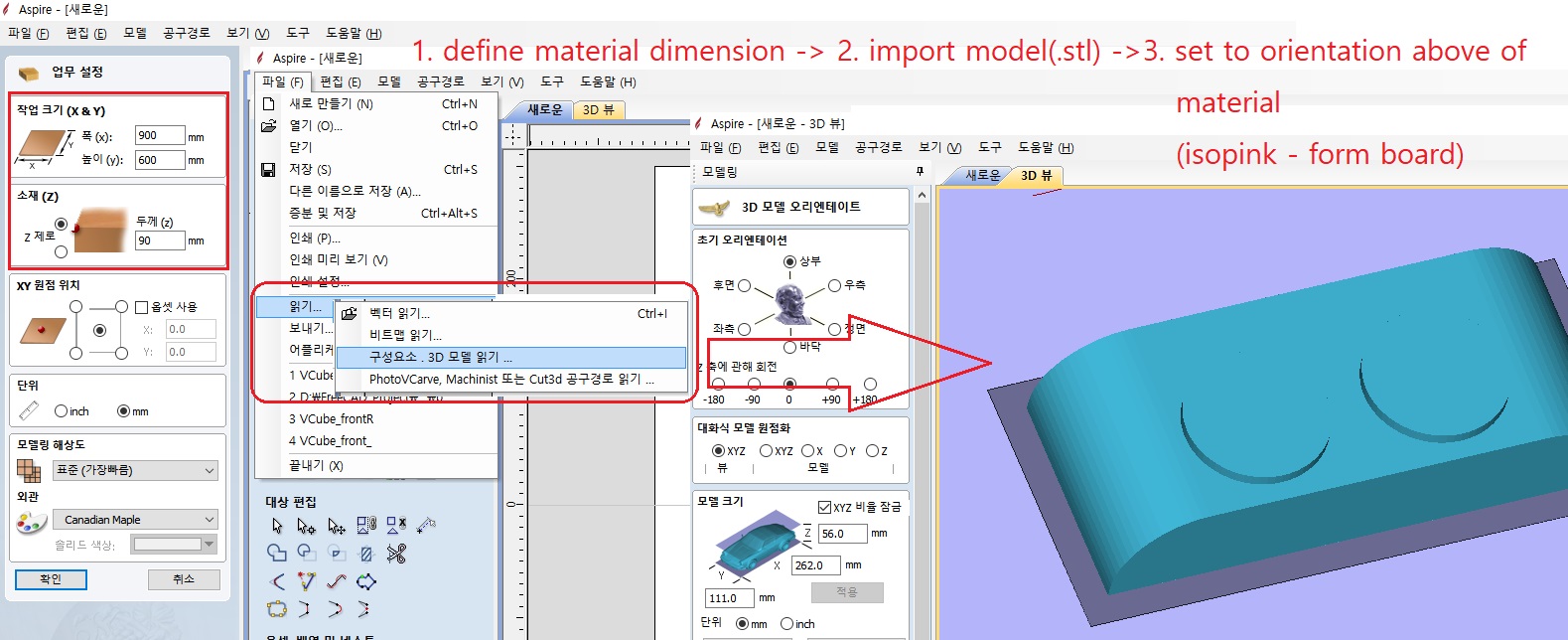The height and width of the screenshot is (640, 1568).
Task: Click the 취소 button
Action: click(184, 579)
